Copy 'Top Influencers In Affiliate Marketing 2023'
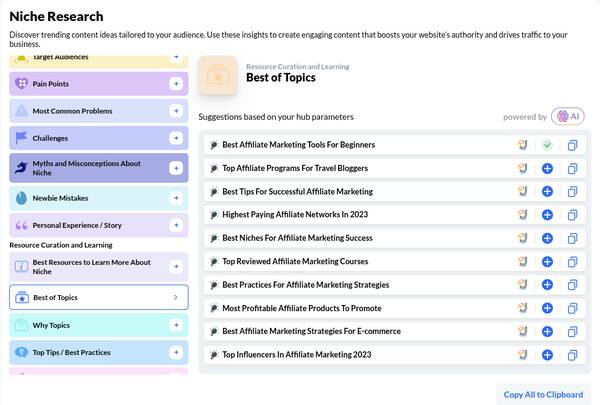The width and height of the screenshot is (600, 405). (x=573, y=355)
